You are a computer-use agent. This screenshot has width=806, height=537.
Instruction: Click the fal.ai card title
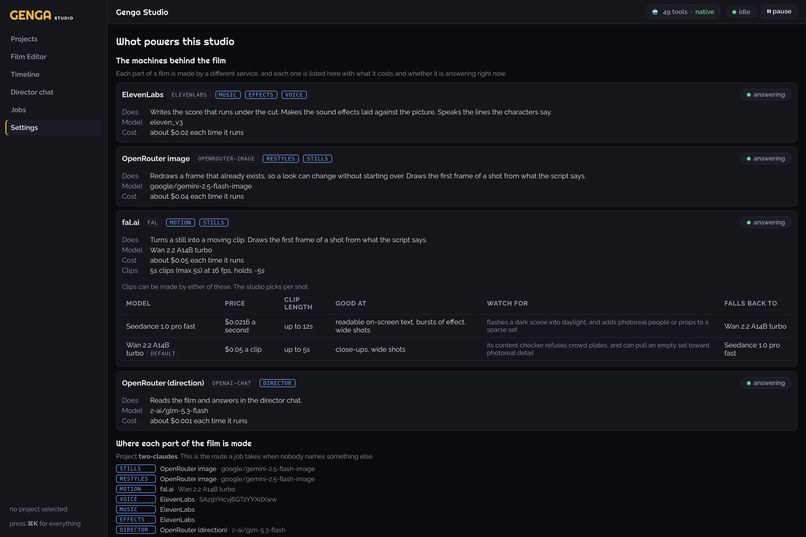[x=131, y=223]
